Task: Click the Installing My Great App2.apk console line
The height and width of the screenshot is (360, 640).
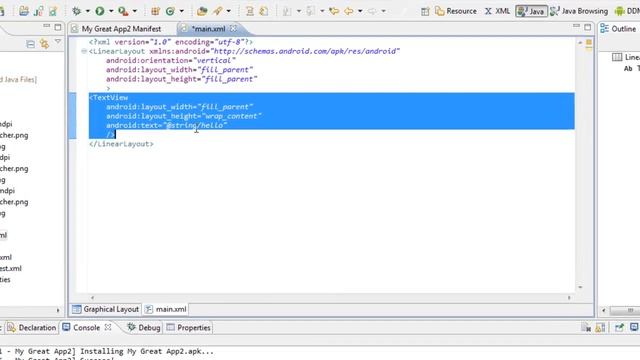Action: click(107, 351)
